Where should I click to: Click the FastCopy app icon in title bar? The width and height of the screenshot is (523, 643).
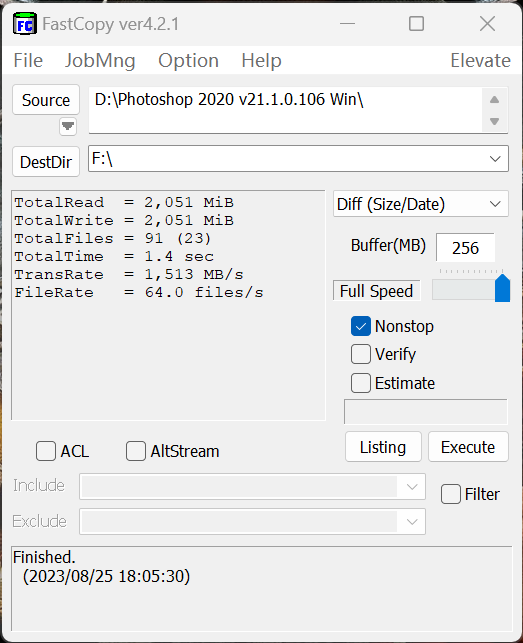pyautogui.click(x=25, y=24)
